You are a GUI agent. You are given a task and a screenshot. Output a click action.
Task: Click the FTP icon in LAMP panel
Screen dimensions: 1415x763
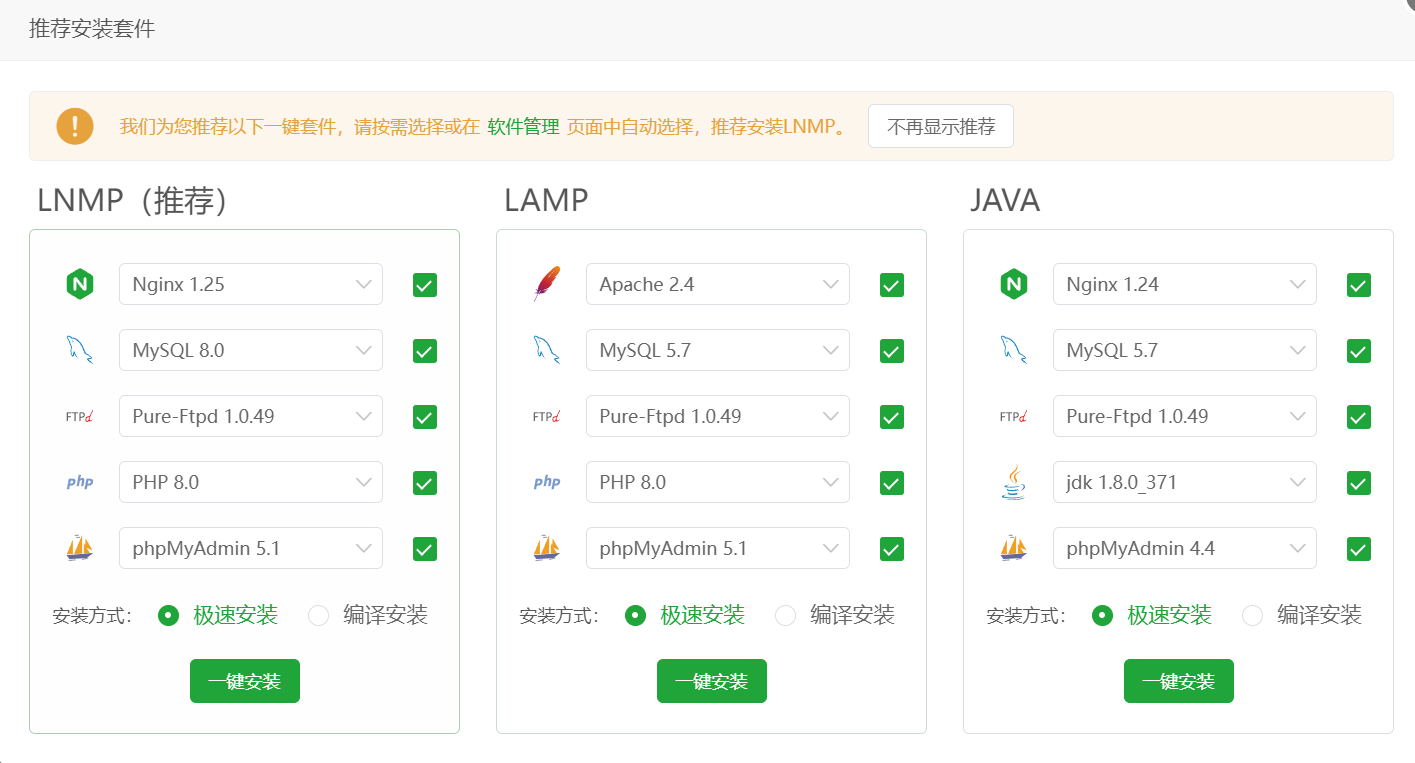pyautogui.click(x=547, y=416)
